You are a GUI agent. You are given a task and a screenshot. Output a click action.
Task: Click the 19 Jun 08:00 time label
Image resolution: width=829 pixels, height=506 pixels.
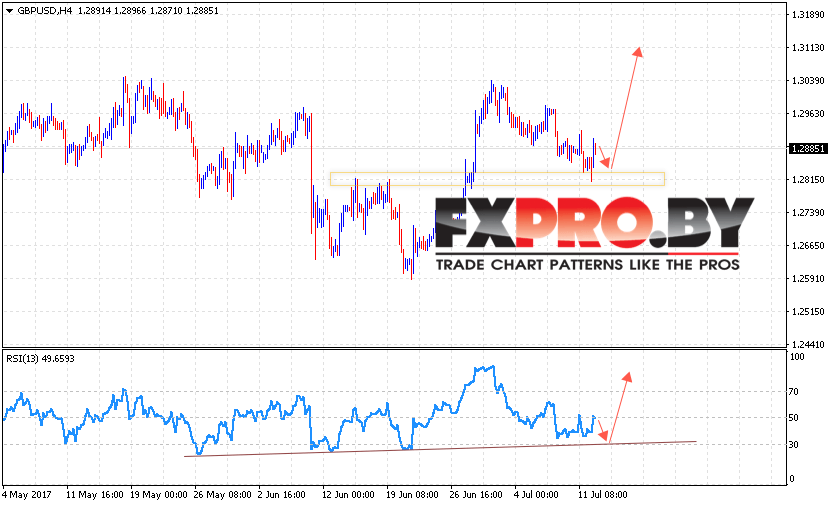412,495
